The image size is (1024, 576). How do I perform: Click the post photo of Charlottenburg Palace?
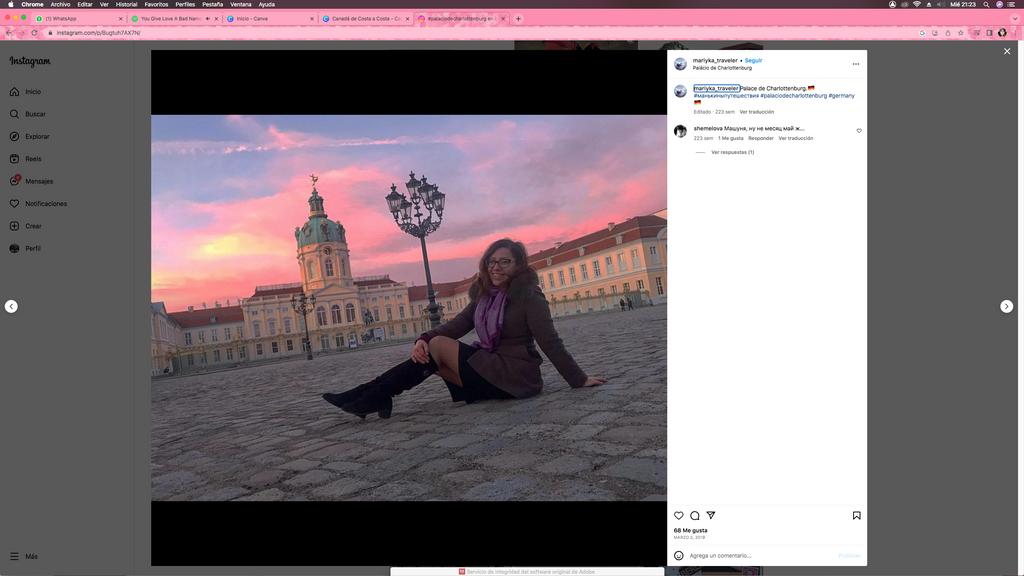pyautogui.click(x=409, y=308)
